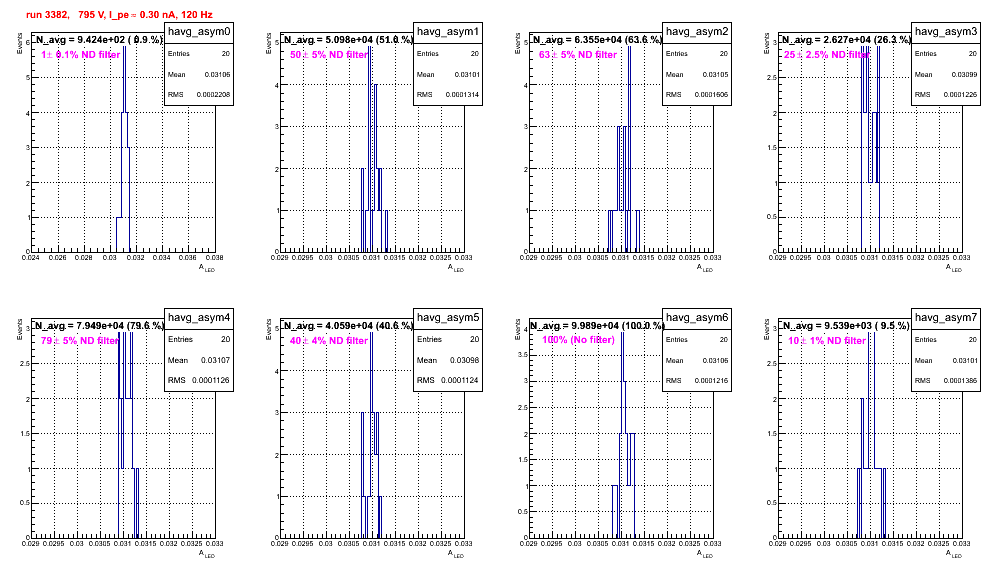This screenshot has height=572, width=996.
Task: Click Mean value 0.03107 in havg_asym4 box
Action: [x=215, y=360]
